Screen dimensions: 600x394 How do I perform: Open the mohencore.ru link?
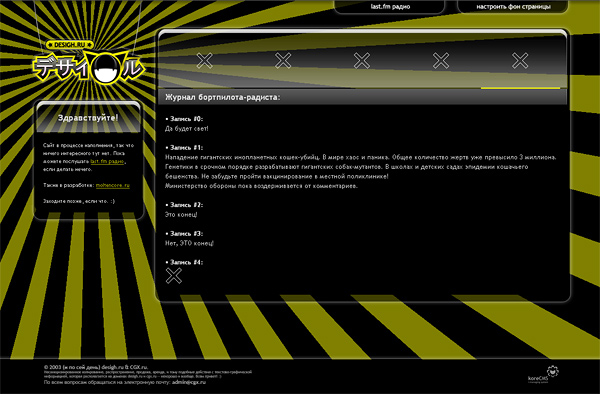tap(112, 185)
